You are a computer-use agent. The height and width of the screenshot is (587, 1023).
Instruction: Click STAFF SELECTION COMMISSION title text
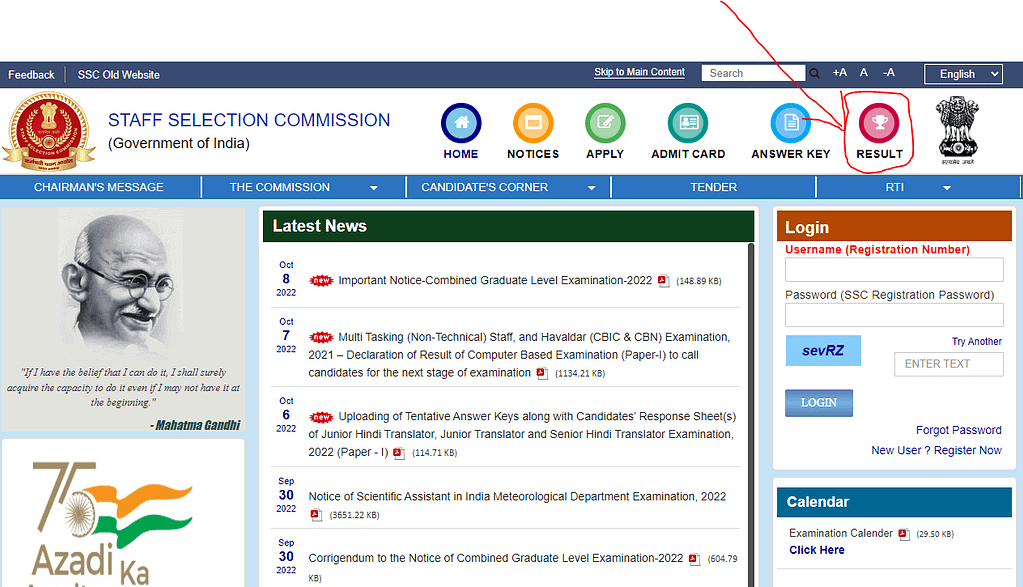coord(249,120)
